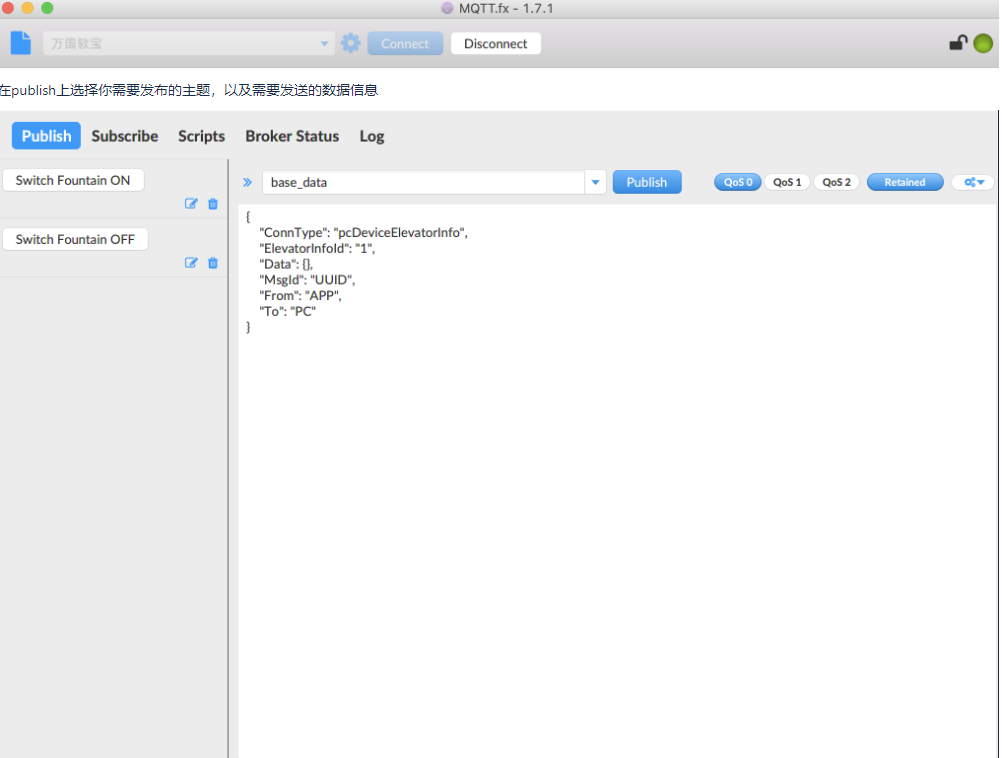Viewport: 1002px width, 758px height.
Task: Edit the Switch Fountain OFF script
Action: [x=190, y=263]
